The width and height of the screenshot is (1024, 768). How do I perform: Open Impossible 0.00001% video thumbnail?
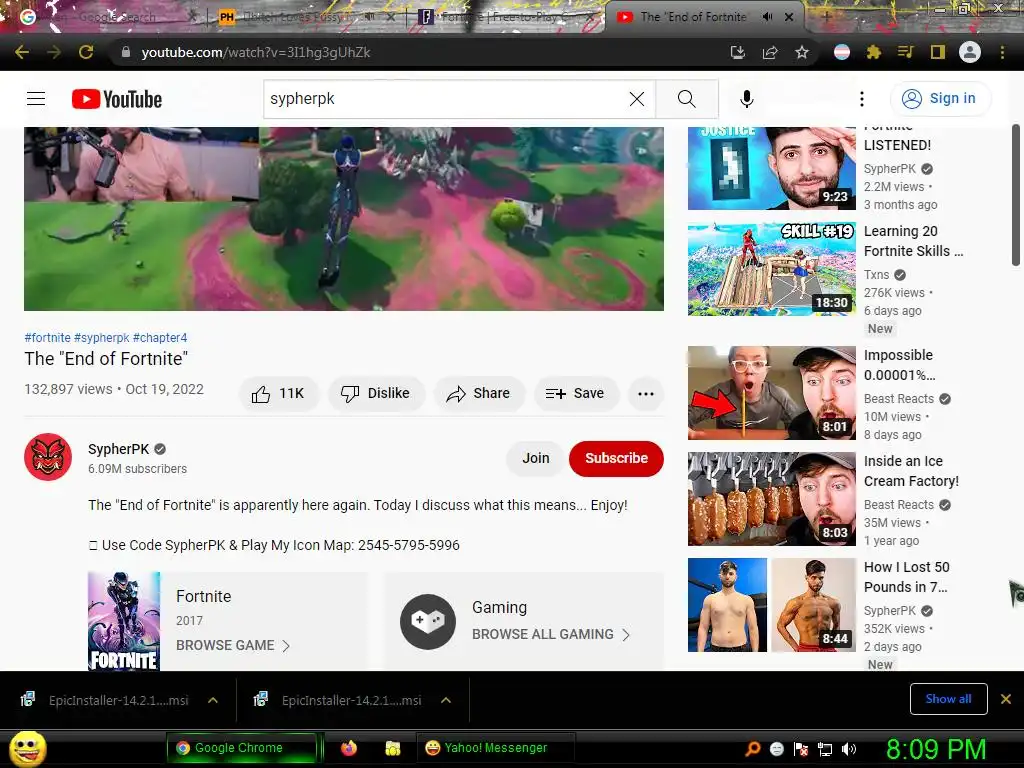[772, 393]
